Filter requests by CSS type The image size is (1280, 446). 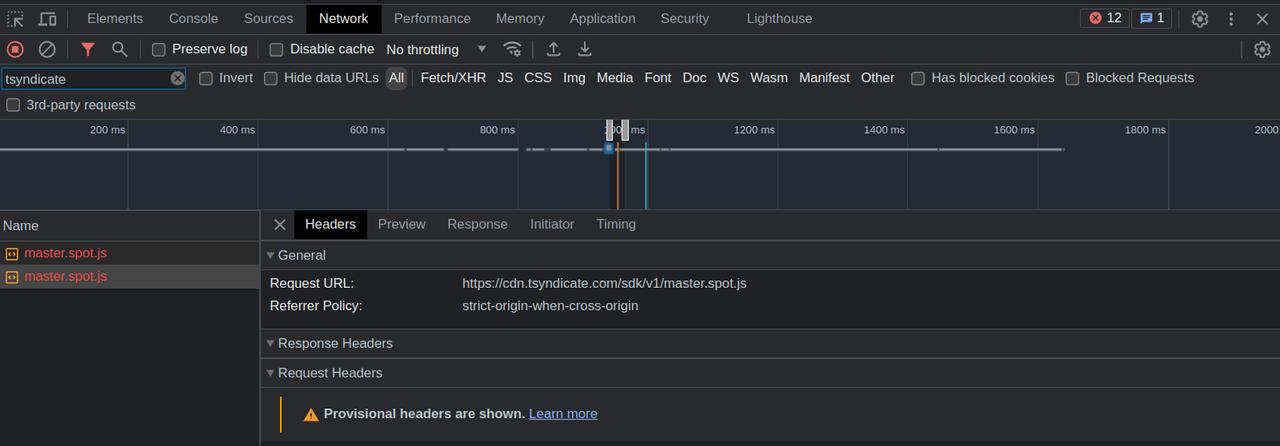(x=538, y=78)
